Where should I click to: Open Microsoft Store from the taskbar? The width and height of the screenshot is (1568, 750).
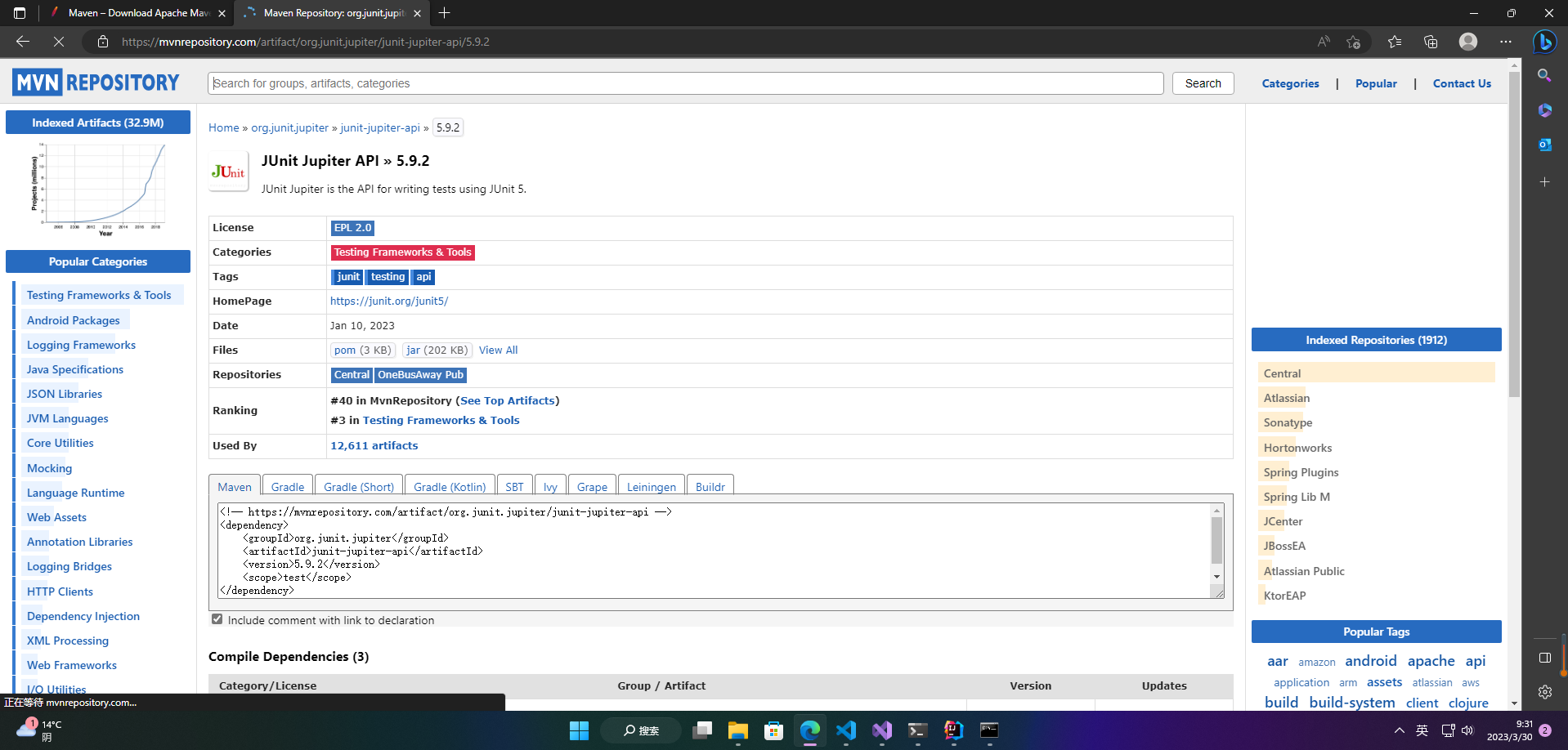tap(774, 730)
